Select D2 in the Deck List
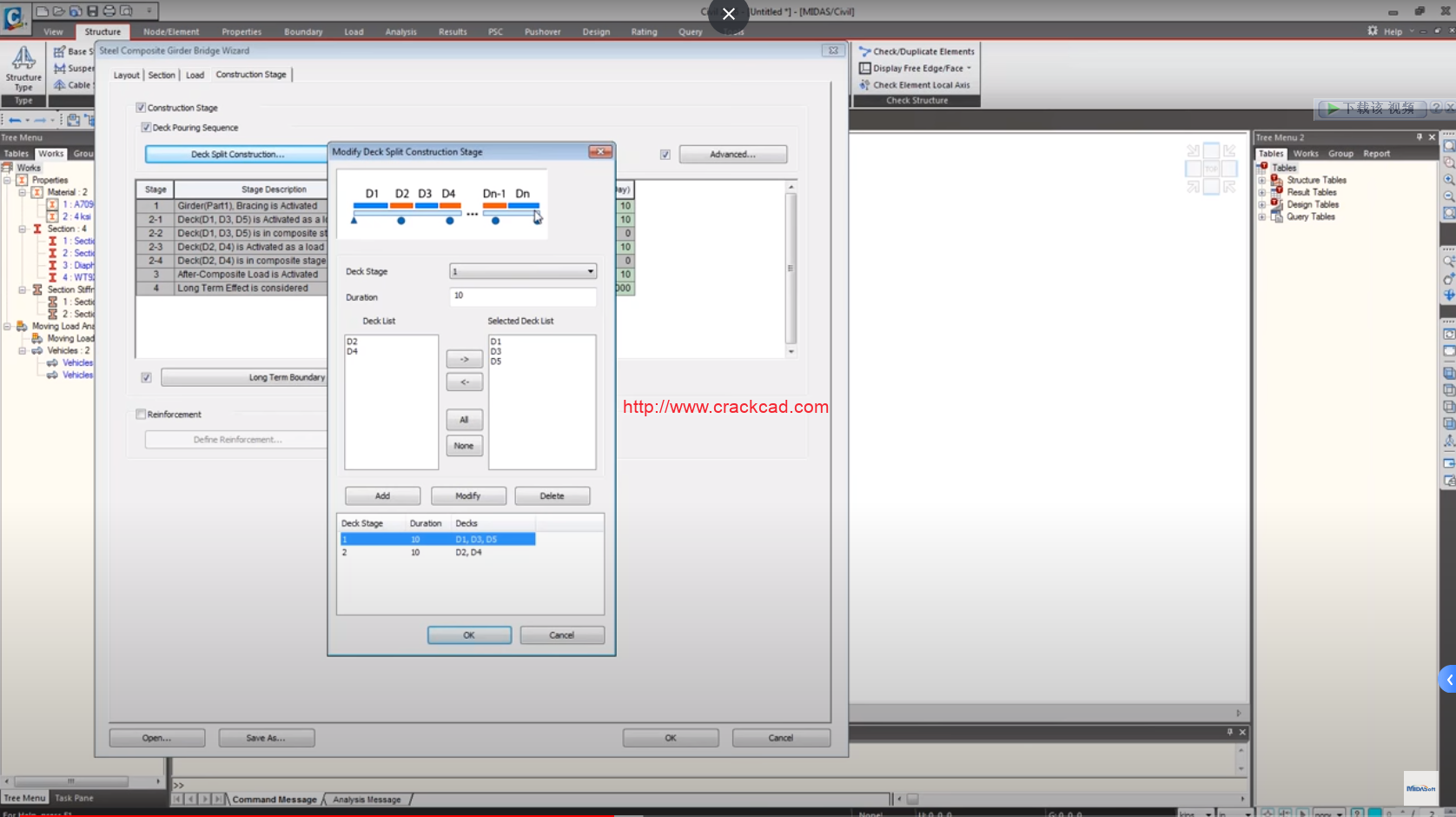The height and width of the screenshot is (817, 1456). 352,342
